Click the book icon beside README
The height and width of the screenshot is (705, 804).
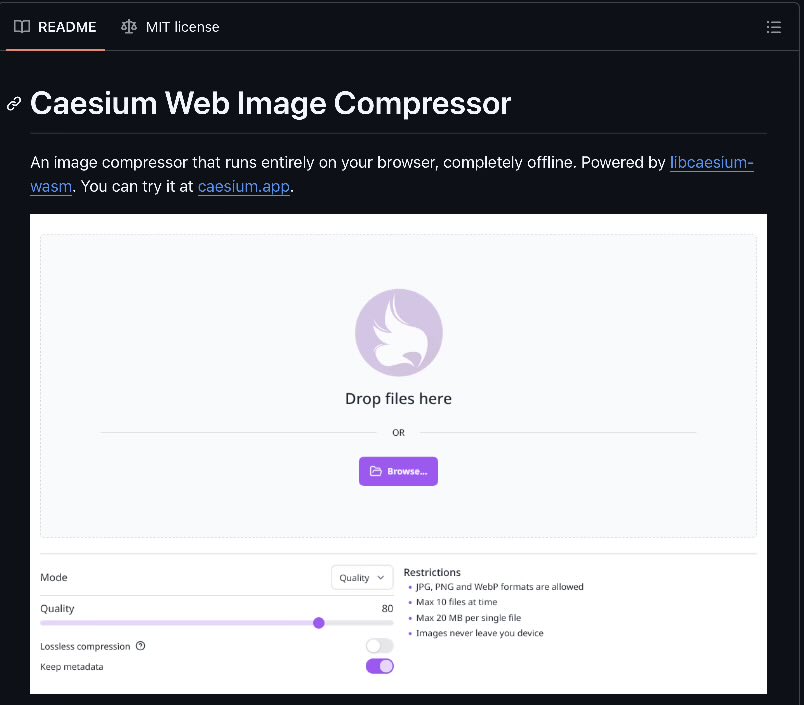22,27
